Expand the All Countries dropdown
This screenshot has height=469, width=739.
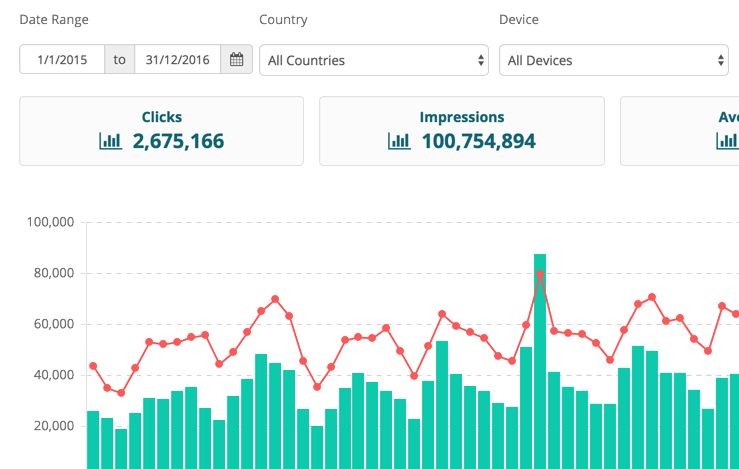[x=373, y=60]
